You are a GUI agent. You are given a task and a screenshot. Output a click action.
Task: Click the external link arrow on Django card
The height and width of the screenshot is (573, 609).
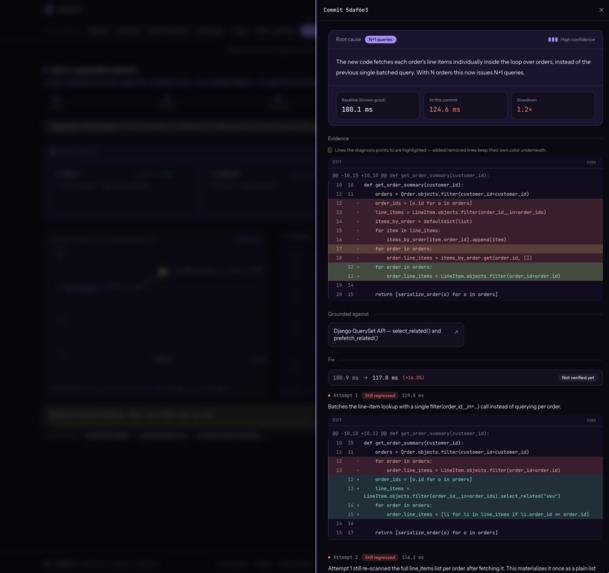456,332
